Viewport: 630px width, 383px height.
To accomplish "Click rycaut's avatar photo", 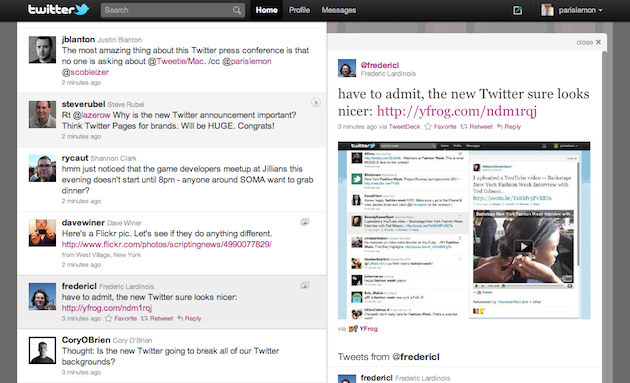I will 42,168.
